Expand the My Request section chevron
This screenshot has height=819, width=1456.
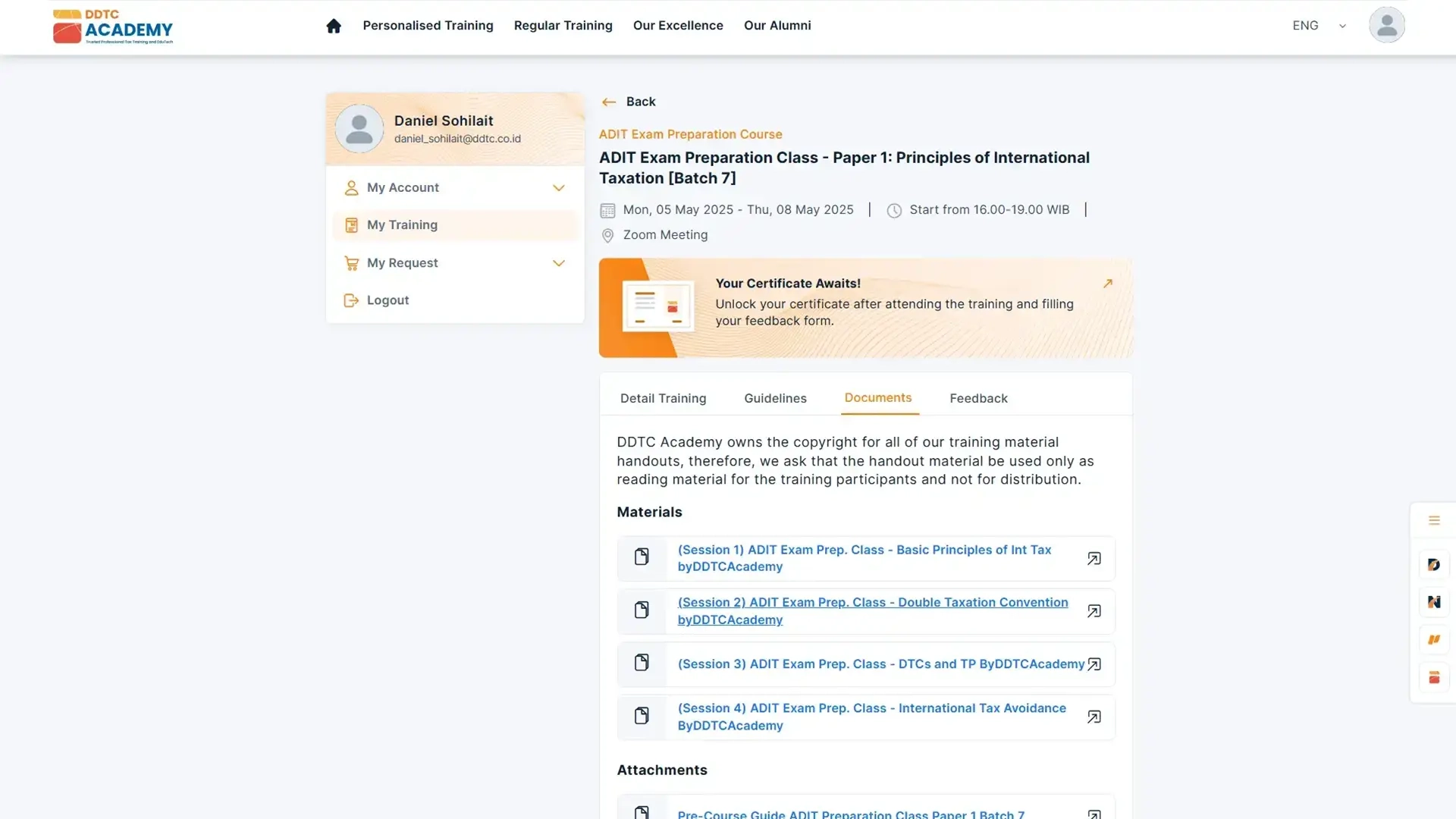559,263
